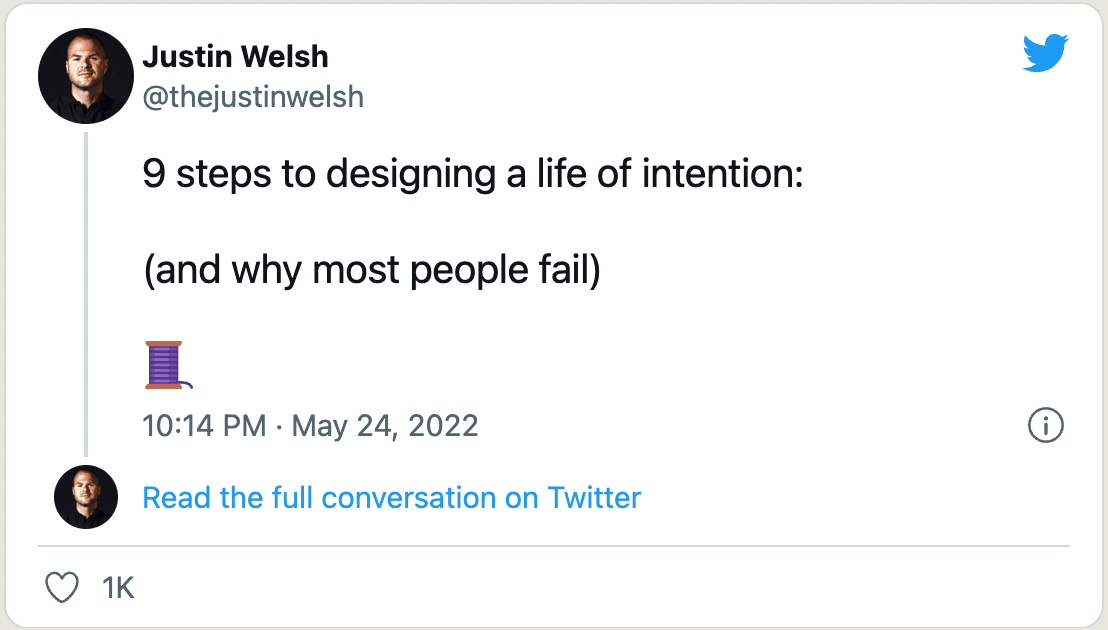Click the "May 24, 2022" date
Image resolution: width=1108 pixels, height=630 pixels.
pos(385,426)
